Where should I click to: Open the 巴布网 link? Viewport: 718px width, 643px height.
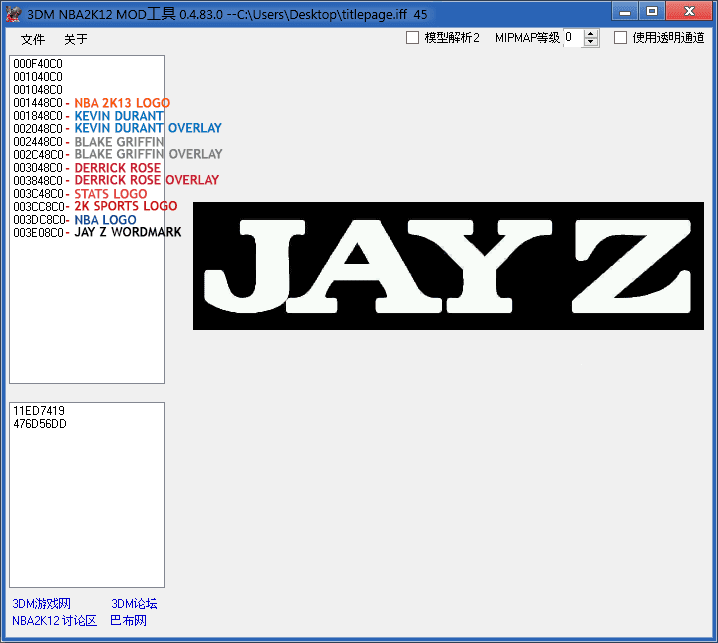[x=128, y=621]
